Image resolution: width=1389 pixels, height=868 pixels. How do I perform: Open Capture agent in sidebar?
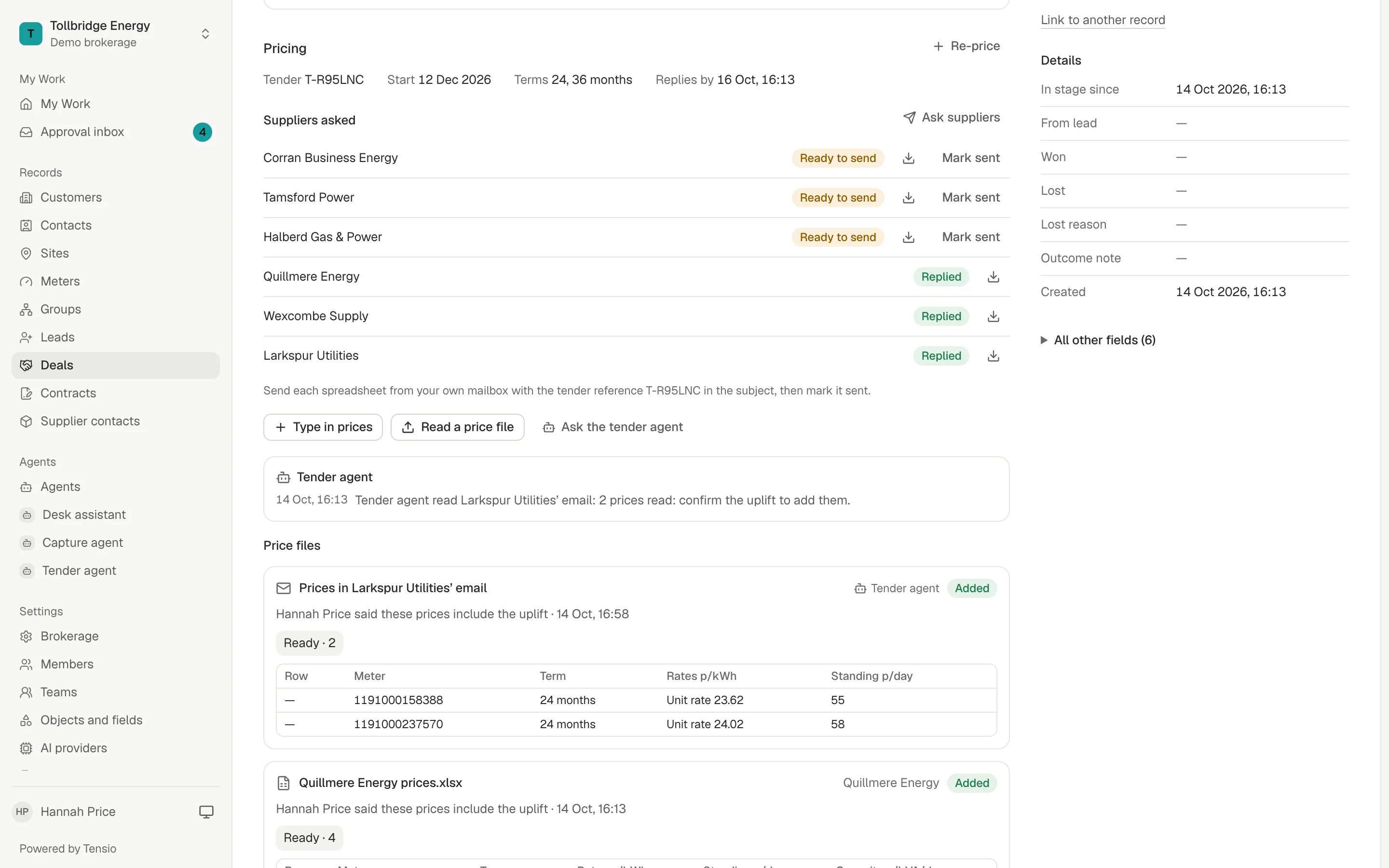coord(115,542)
